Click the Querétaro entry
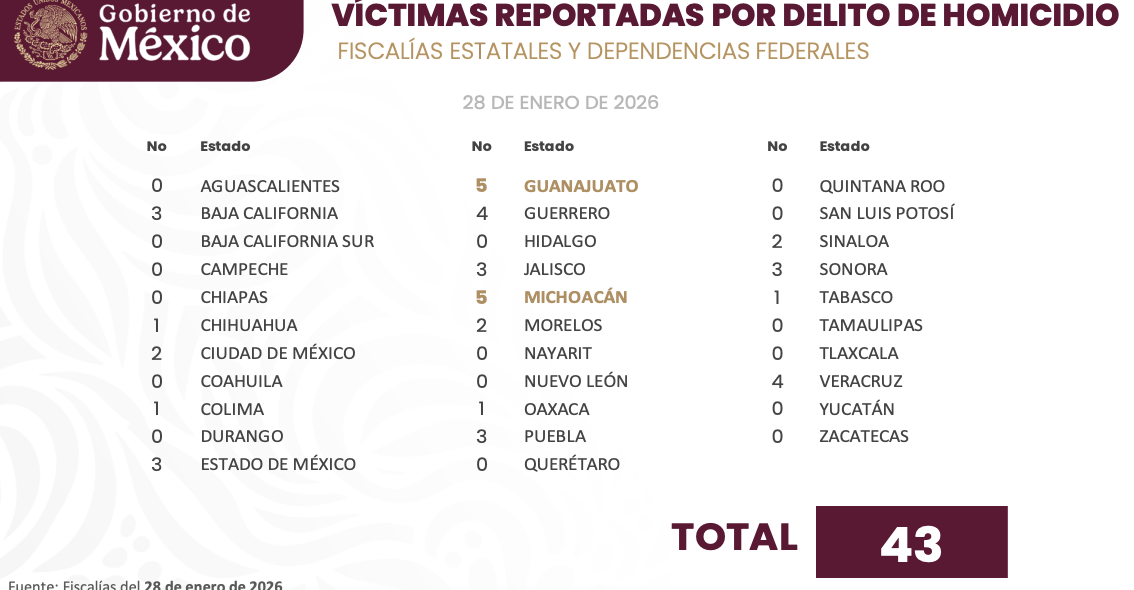Viewport: 1134px width, 590px height. coord(571,464)
